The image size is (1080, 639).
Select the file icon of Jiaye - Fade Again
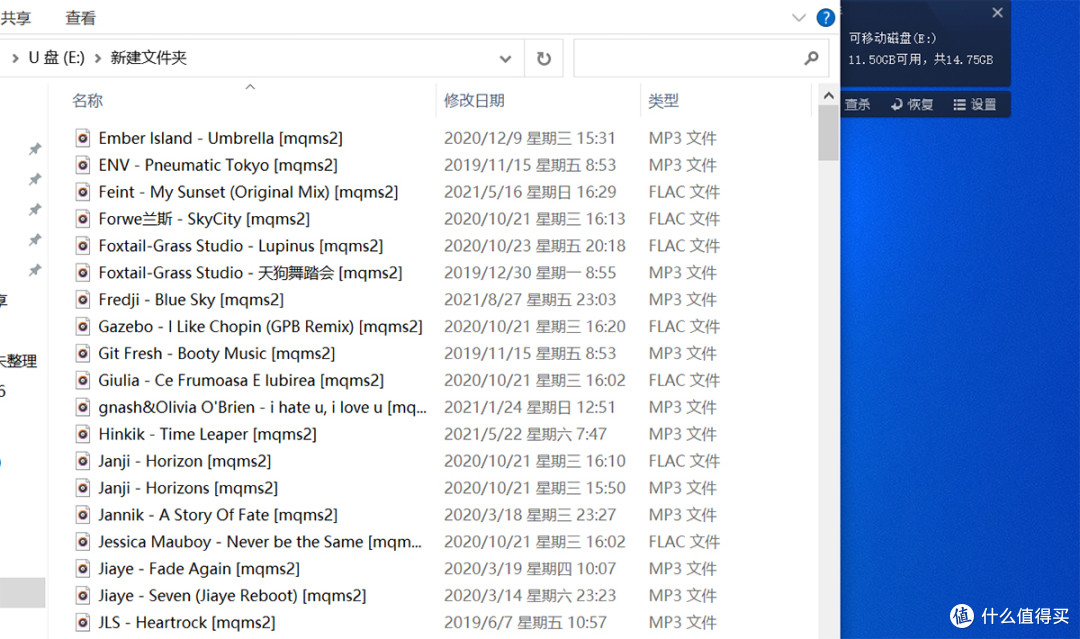pos(83,568)
